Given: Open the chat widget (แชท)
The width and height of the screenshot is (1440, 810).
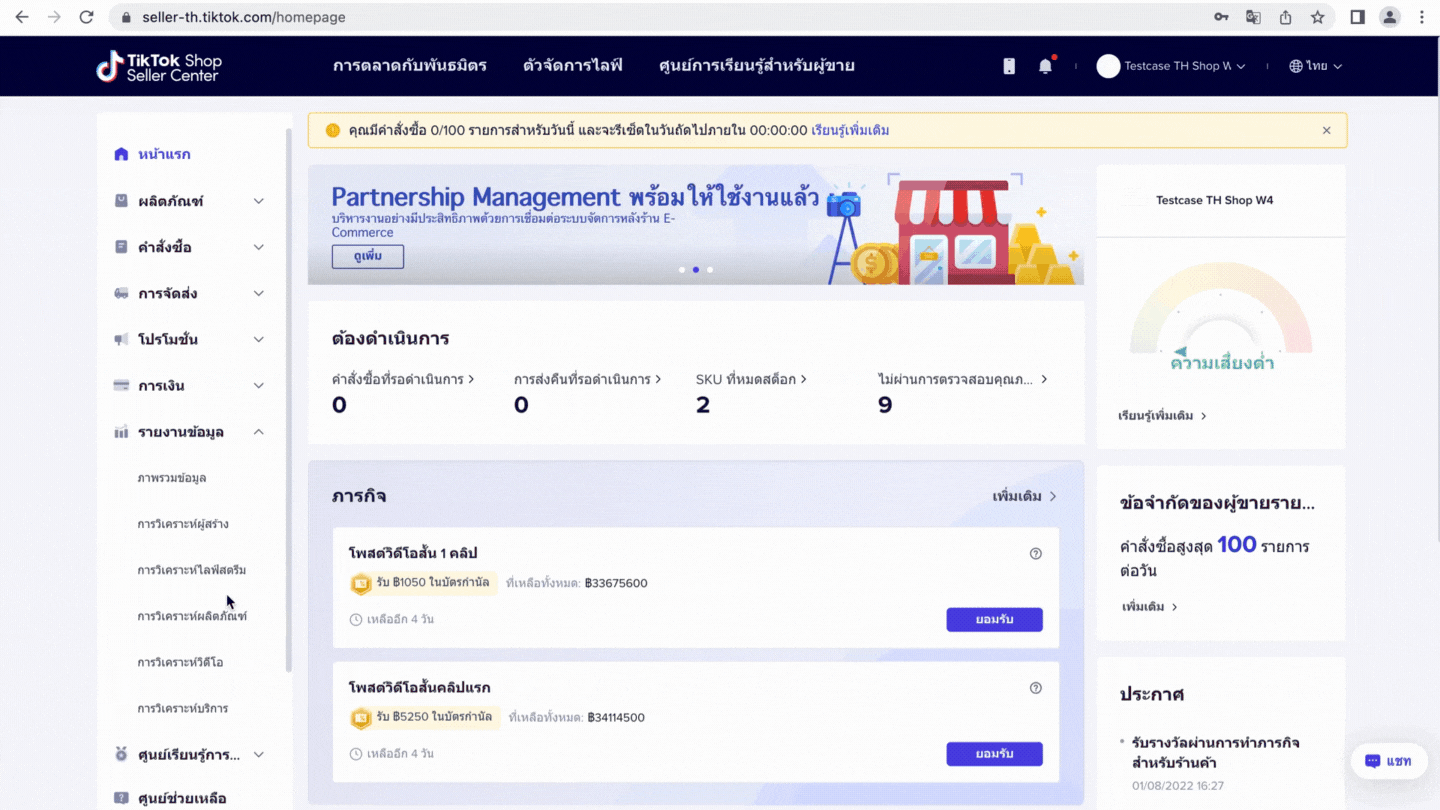Looking at the screenshot, I should tap(1388, 761).
